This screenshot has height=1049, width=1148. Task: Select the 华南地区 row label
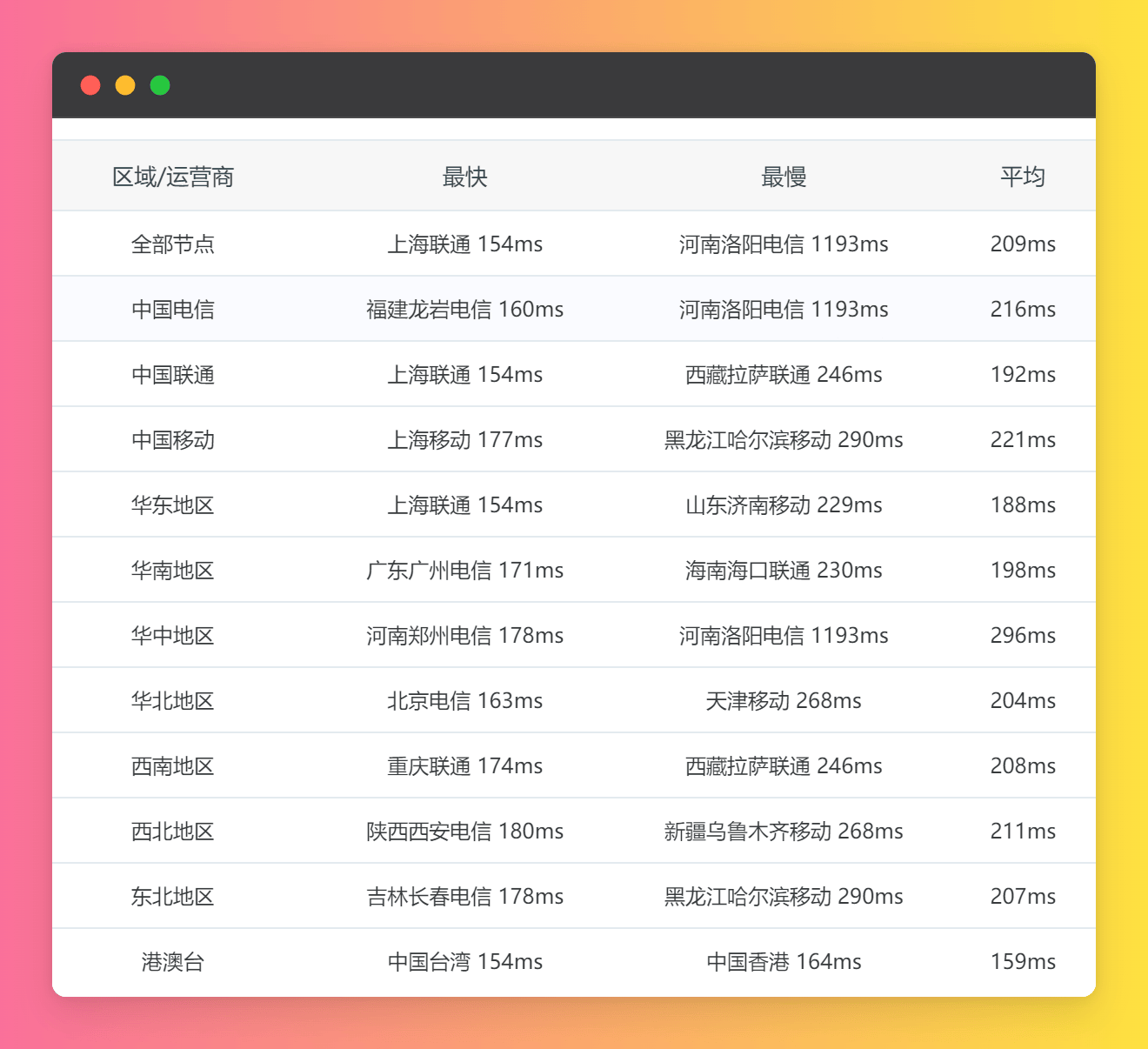(173, 571)
